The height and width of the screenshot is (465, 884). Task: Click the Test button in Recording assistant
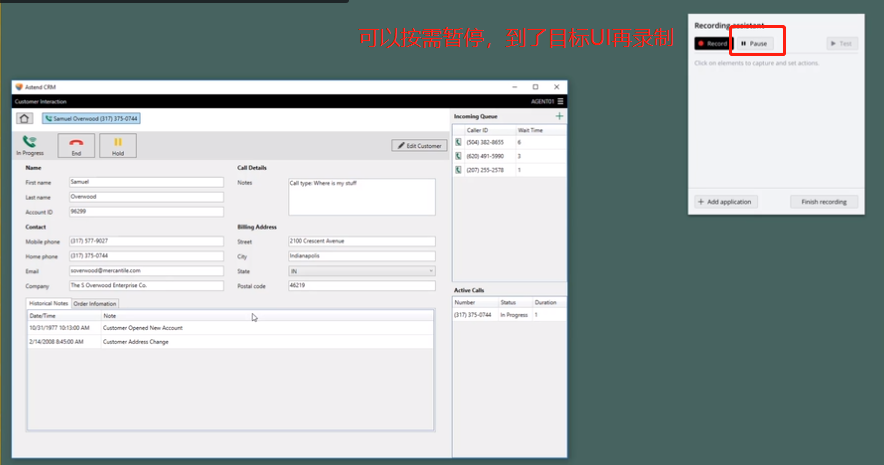coord(842,43)
